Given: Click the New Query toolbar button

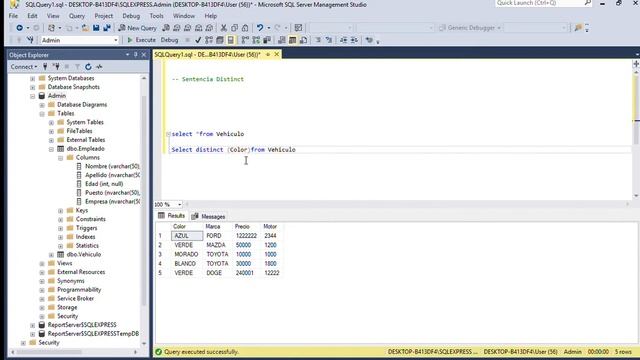Looking at the screenshot, I should [138, 28].
